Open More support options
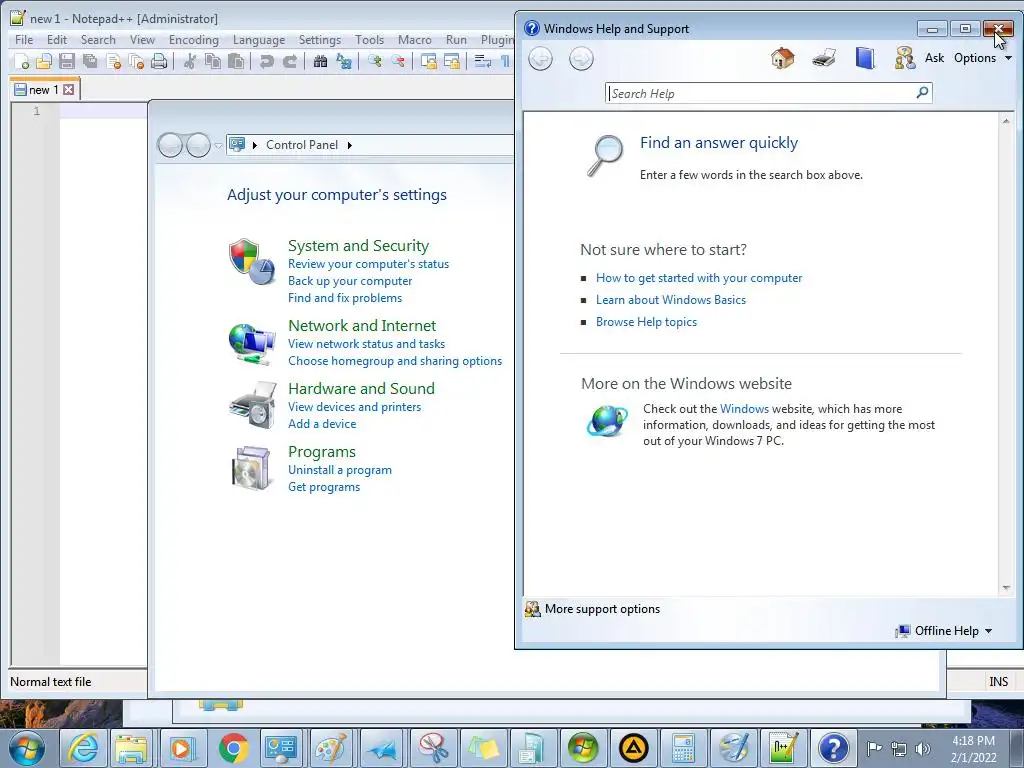 coord(592,609)
